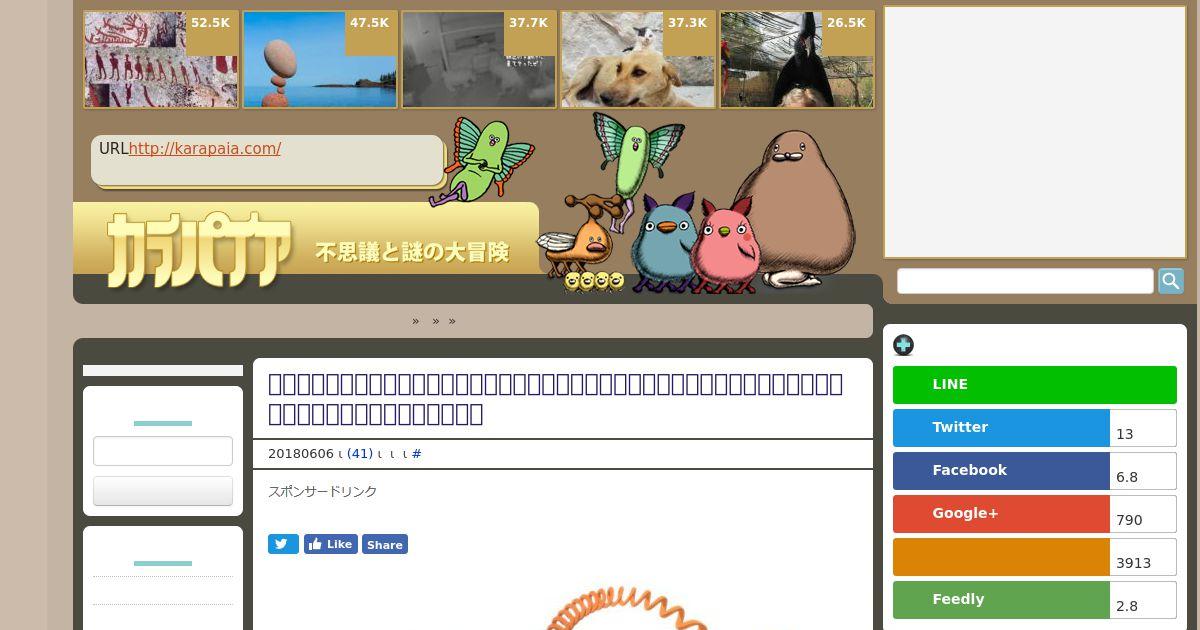Open the (41) comments link
This screenshot has width=1200, height=630.
(360, 454)
